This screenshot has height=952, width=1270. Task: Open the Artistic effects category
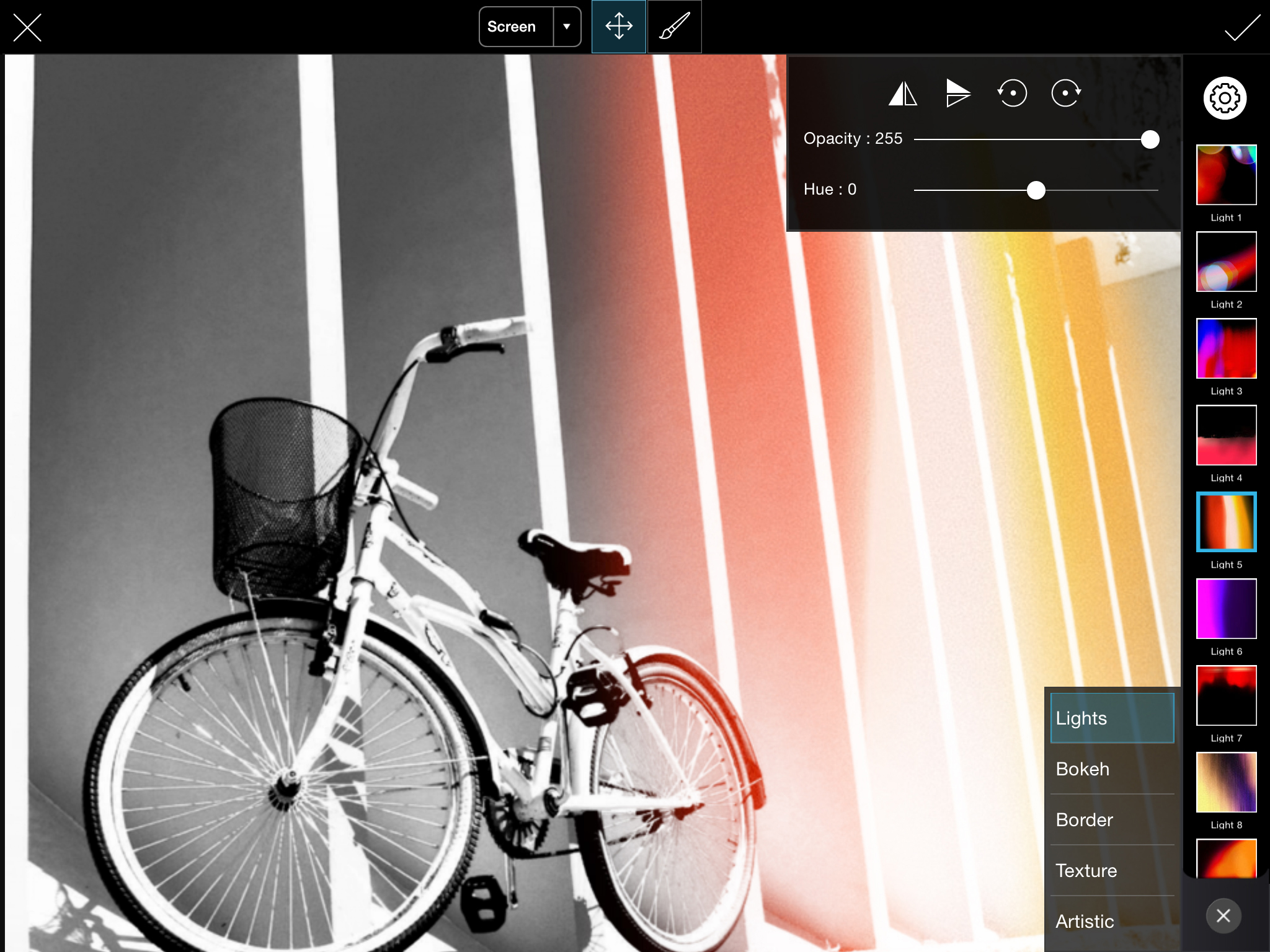pos(1111,922)
